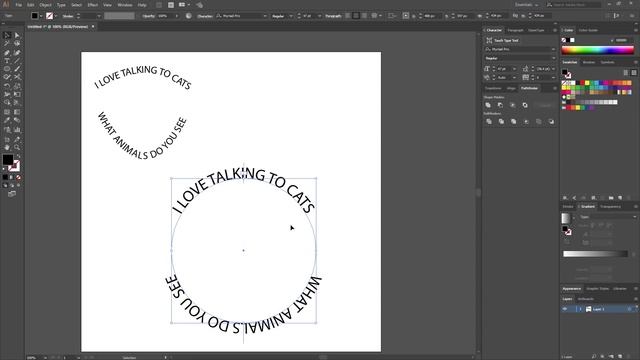640x360 pixels.
Task: Select the Type tool
Action: (x=7, y=61)
